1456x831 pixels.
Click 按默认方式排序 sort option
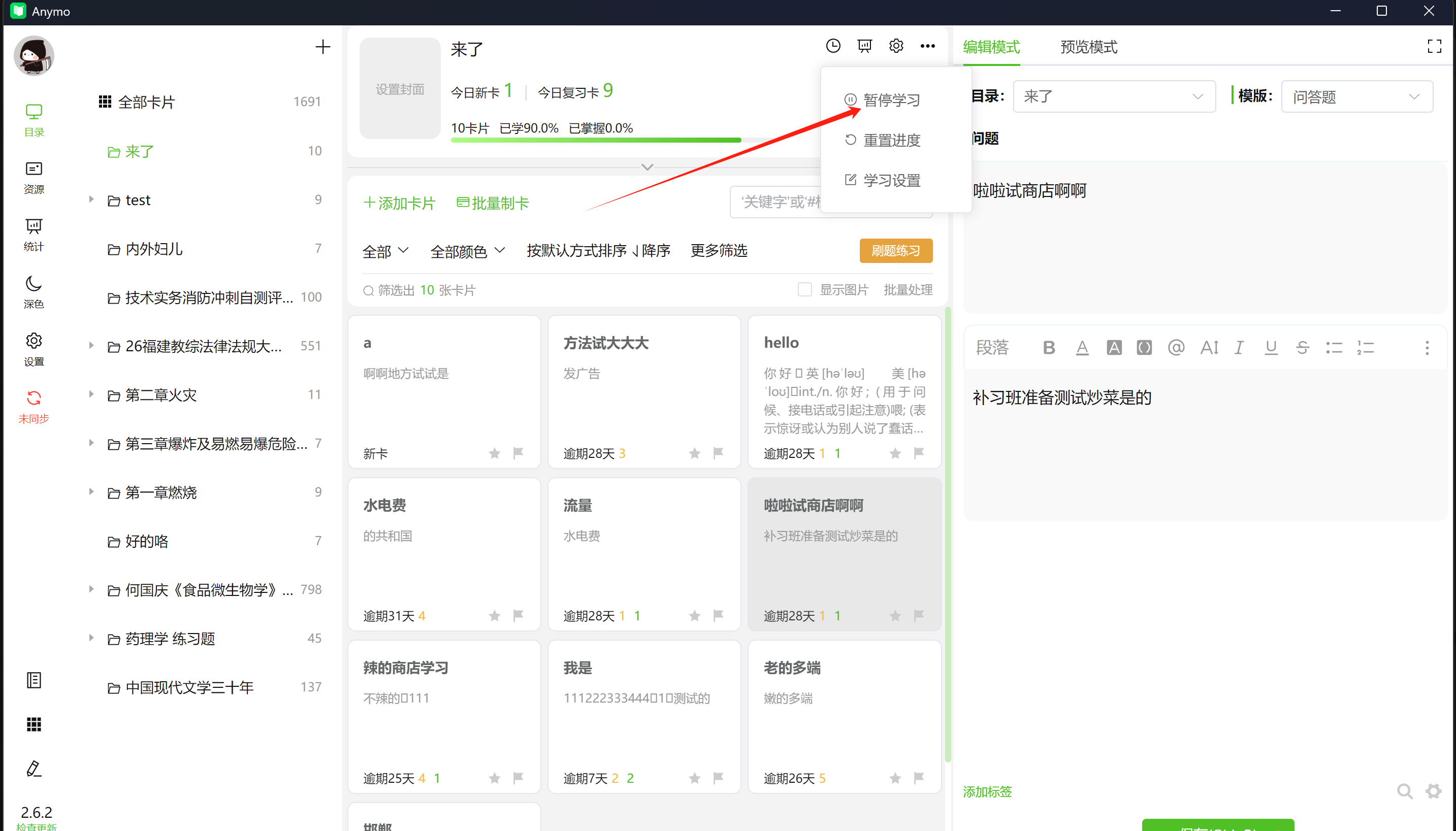[x=577, y=251]
